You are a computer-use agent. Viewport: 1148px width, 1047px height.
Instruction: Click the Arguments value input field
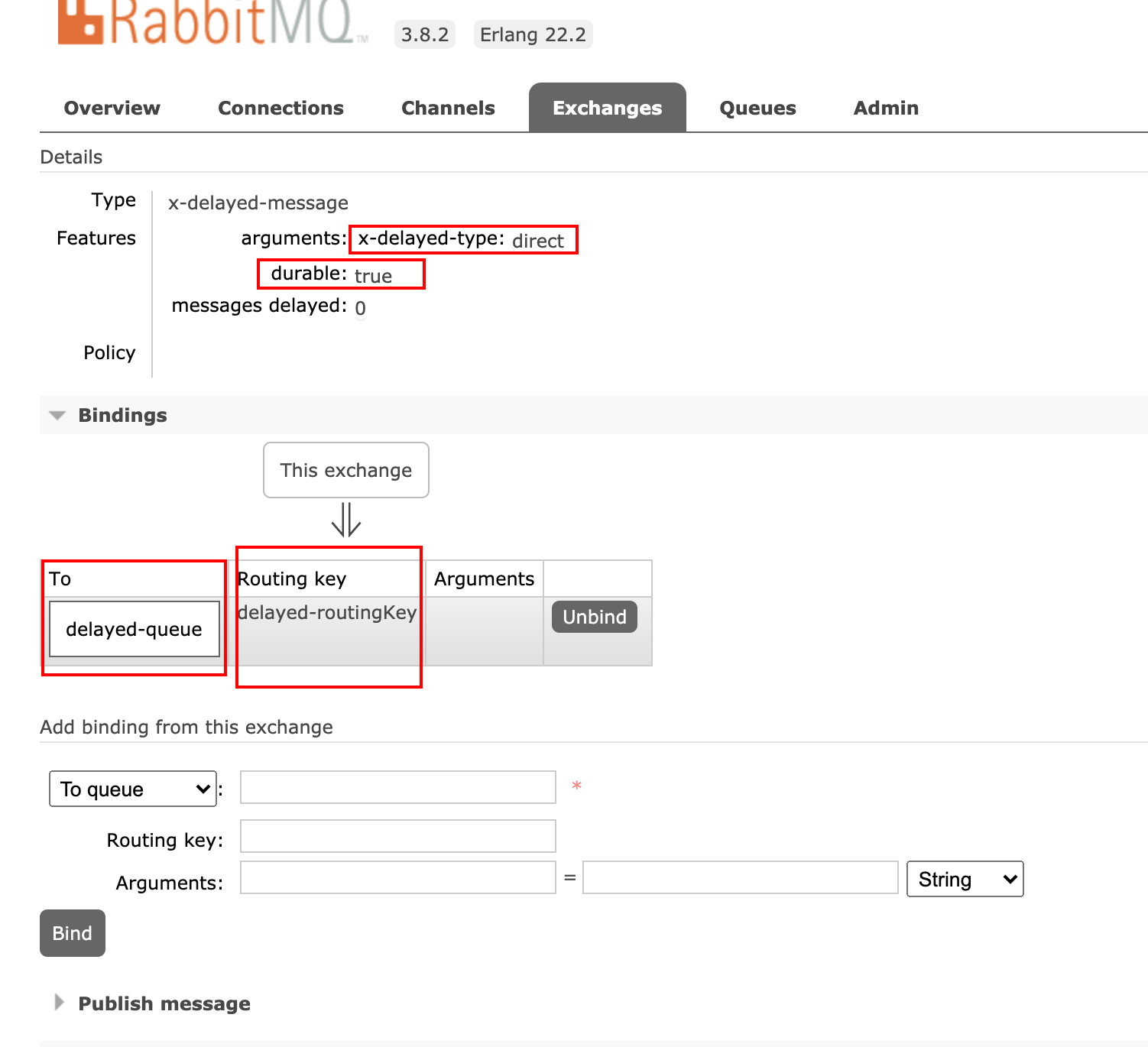[740, 877]
